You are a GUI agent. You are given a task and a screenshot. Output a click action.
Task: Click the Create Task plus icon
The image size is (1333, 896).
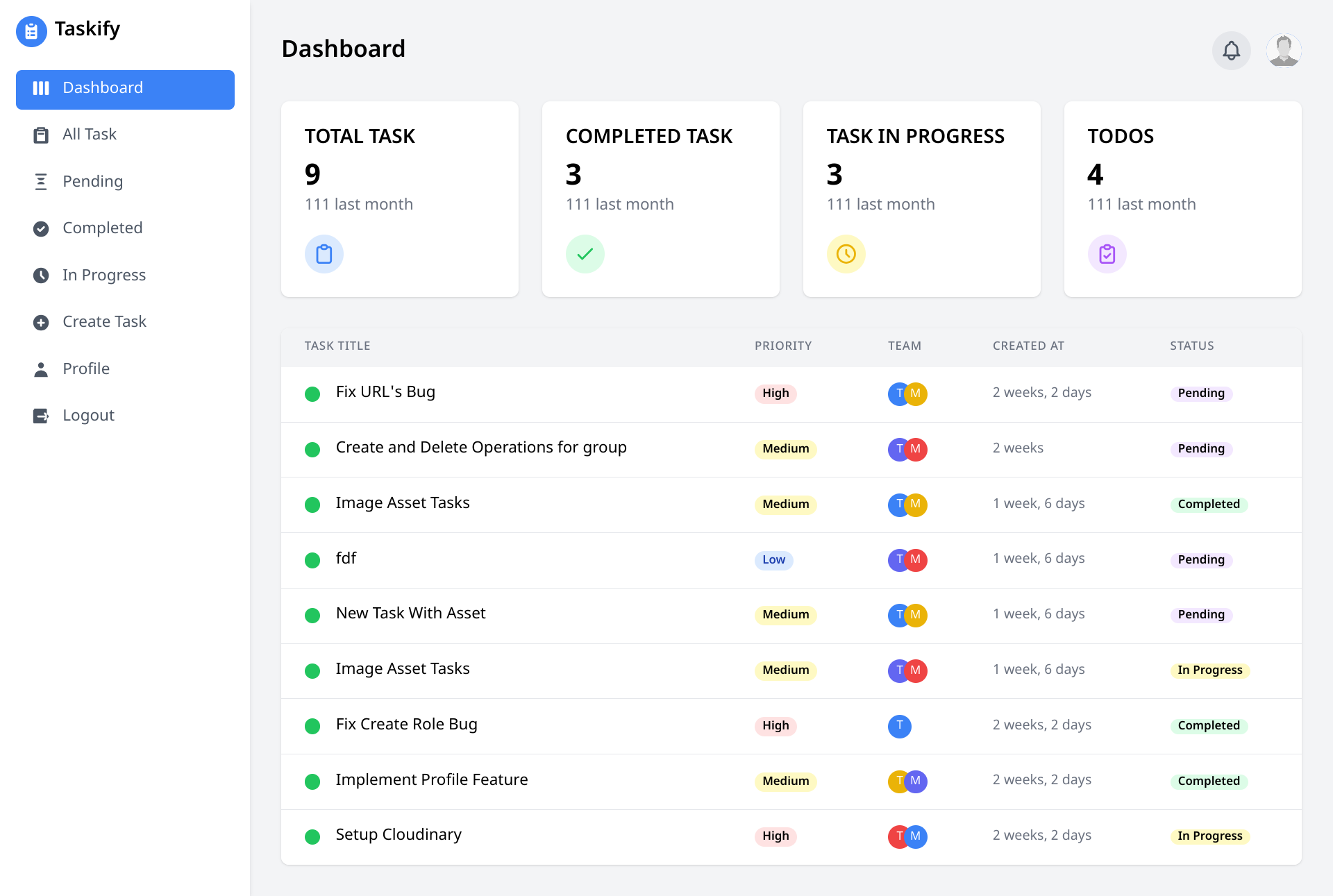(42, 321)
